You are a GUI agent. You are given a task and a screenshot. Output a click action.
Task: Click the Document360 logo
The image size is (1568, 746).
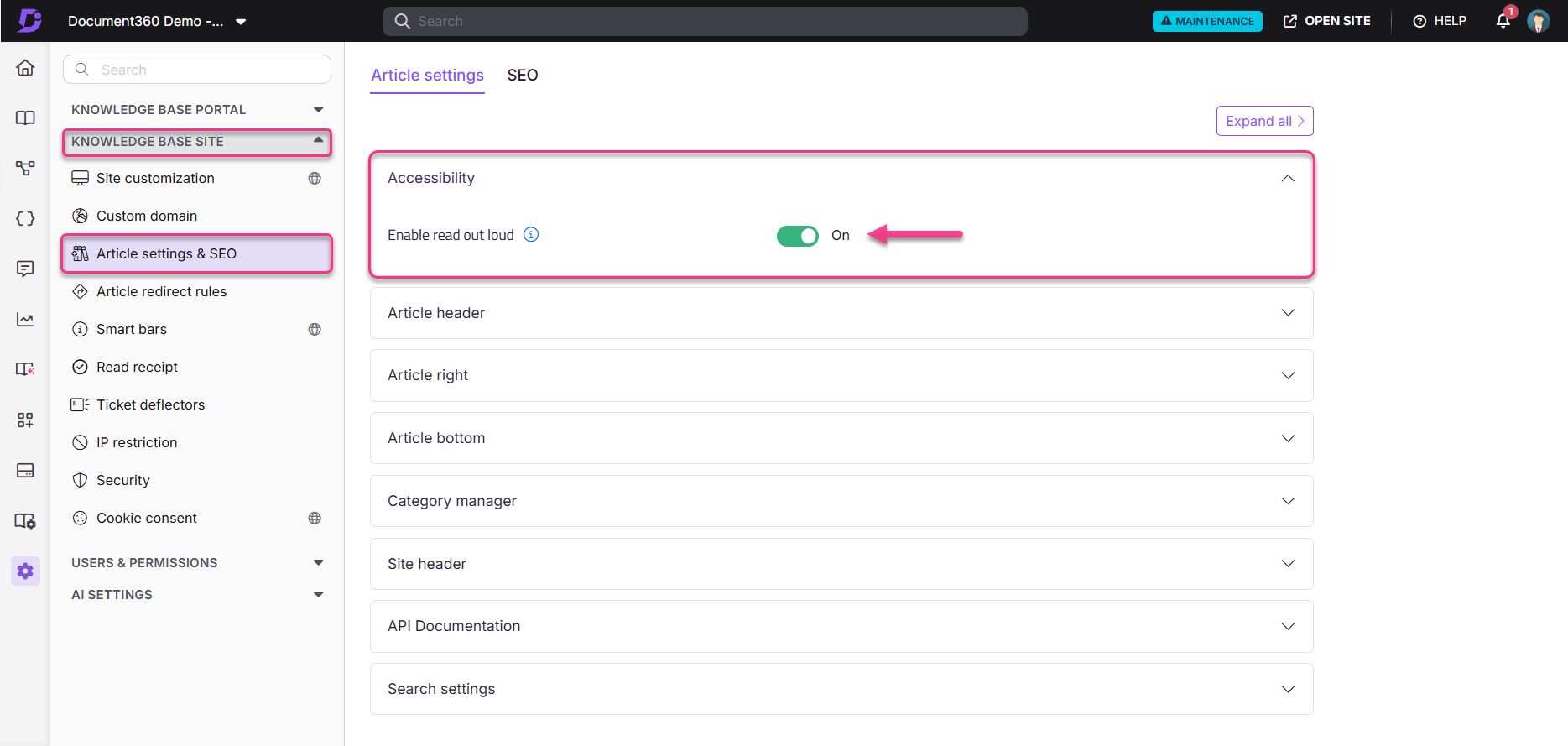pyautogui.click(x=30, y=20)
